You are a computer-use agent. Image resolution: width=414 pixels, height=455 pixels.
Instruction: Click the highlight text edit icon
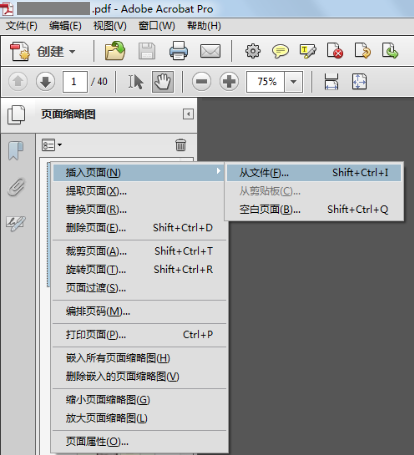(308, 51)
